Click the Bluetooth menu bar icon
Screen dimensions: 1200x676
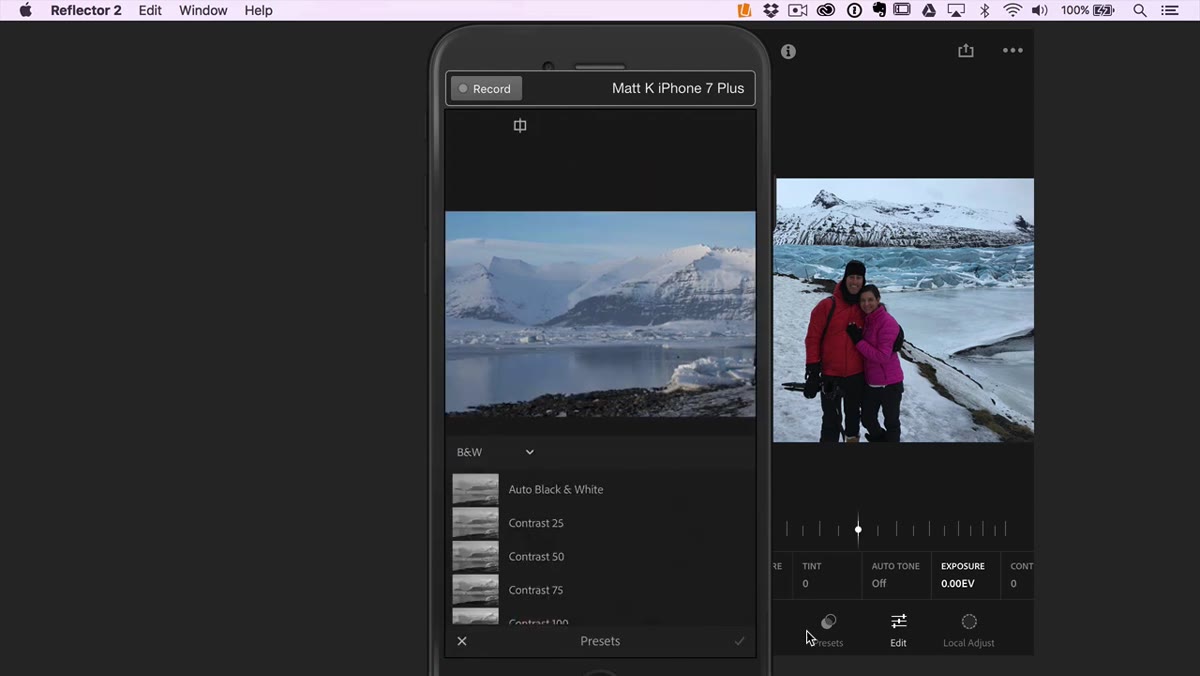(x=984, y=10)
